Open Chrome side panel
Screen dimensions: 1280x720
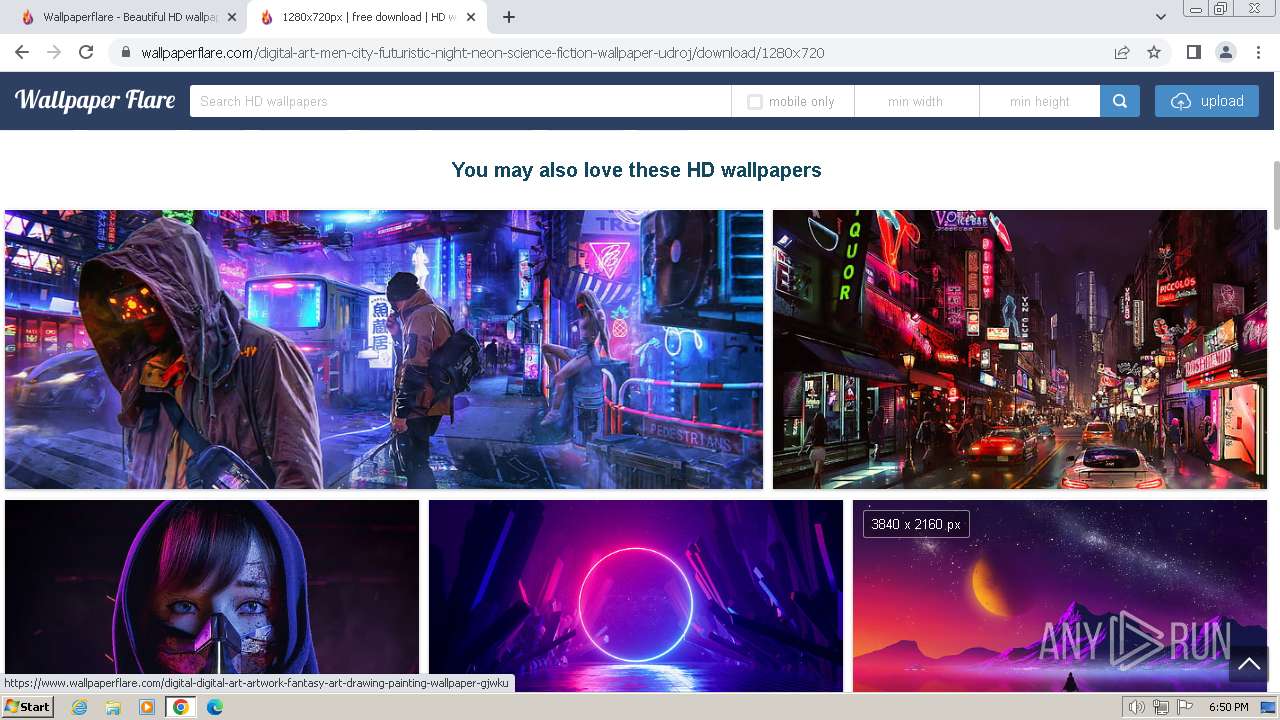click(1193, 52)
